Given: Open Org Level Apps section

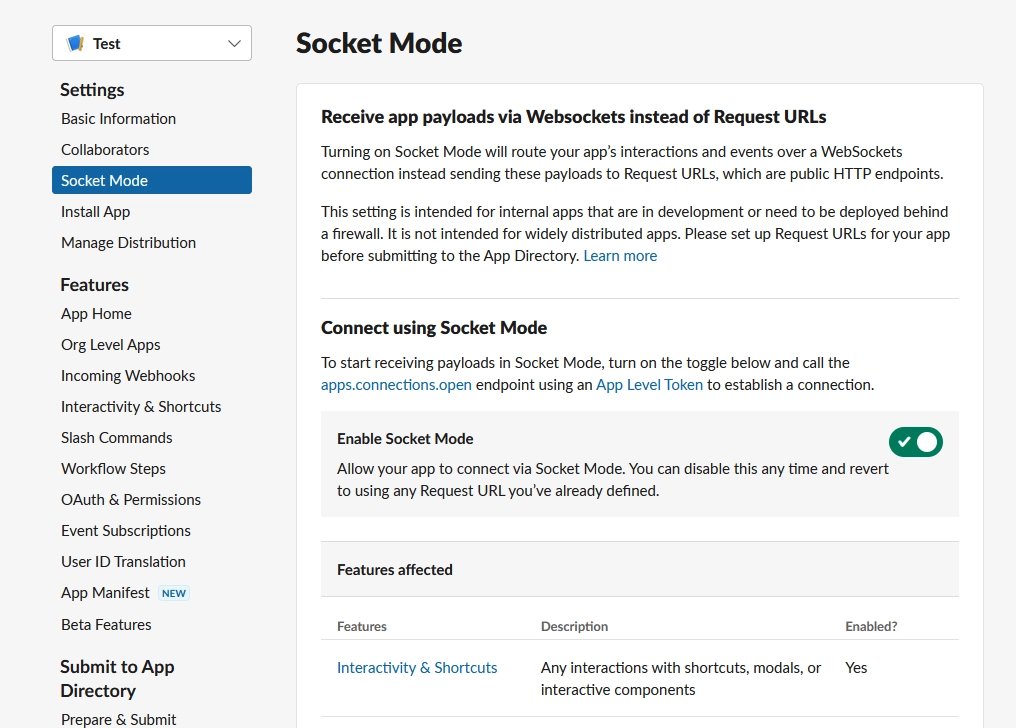Looking at the screenshot, I should pyautogui.click(x=110, y=344).
